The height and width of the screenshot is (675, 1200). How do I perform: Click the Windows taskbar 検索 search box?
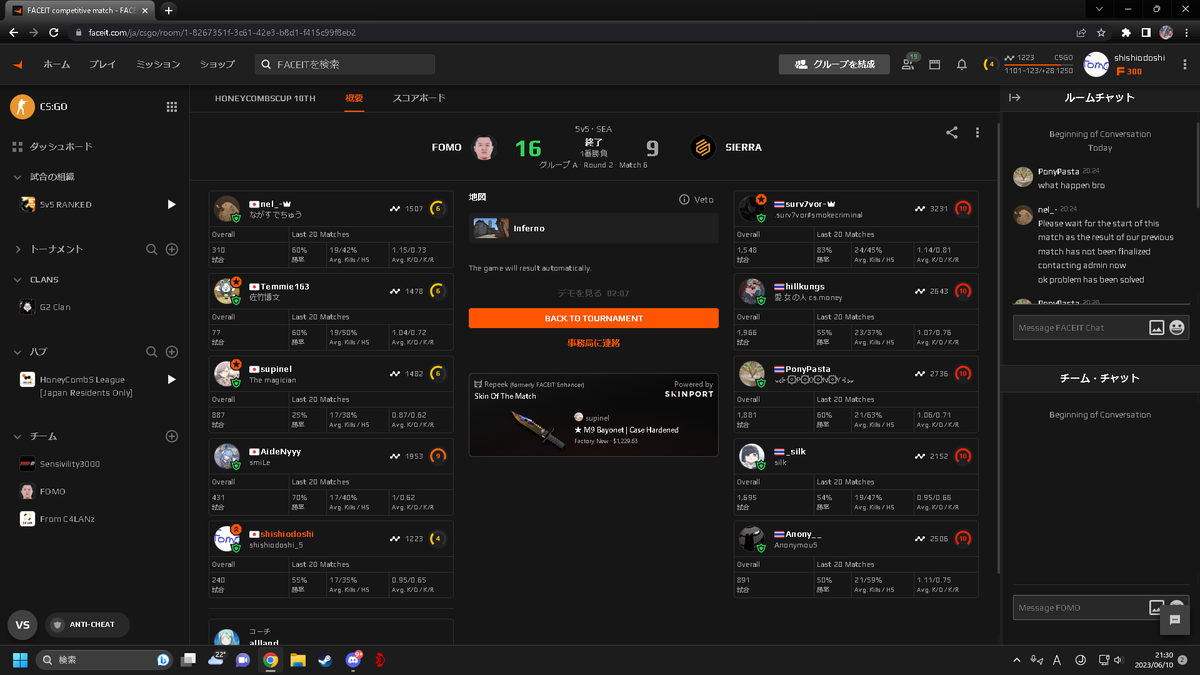(x=106, y=660)
